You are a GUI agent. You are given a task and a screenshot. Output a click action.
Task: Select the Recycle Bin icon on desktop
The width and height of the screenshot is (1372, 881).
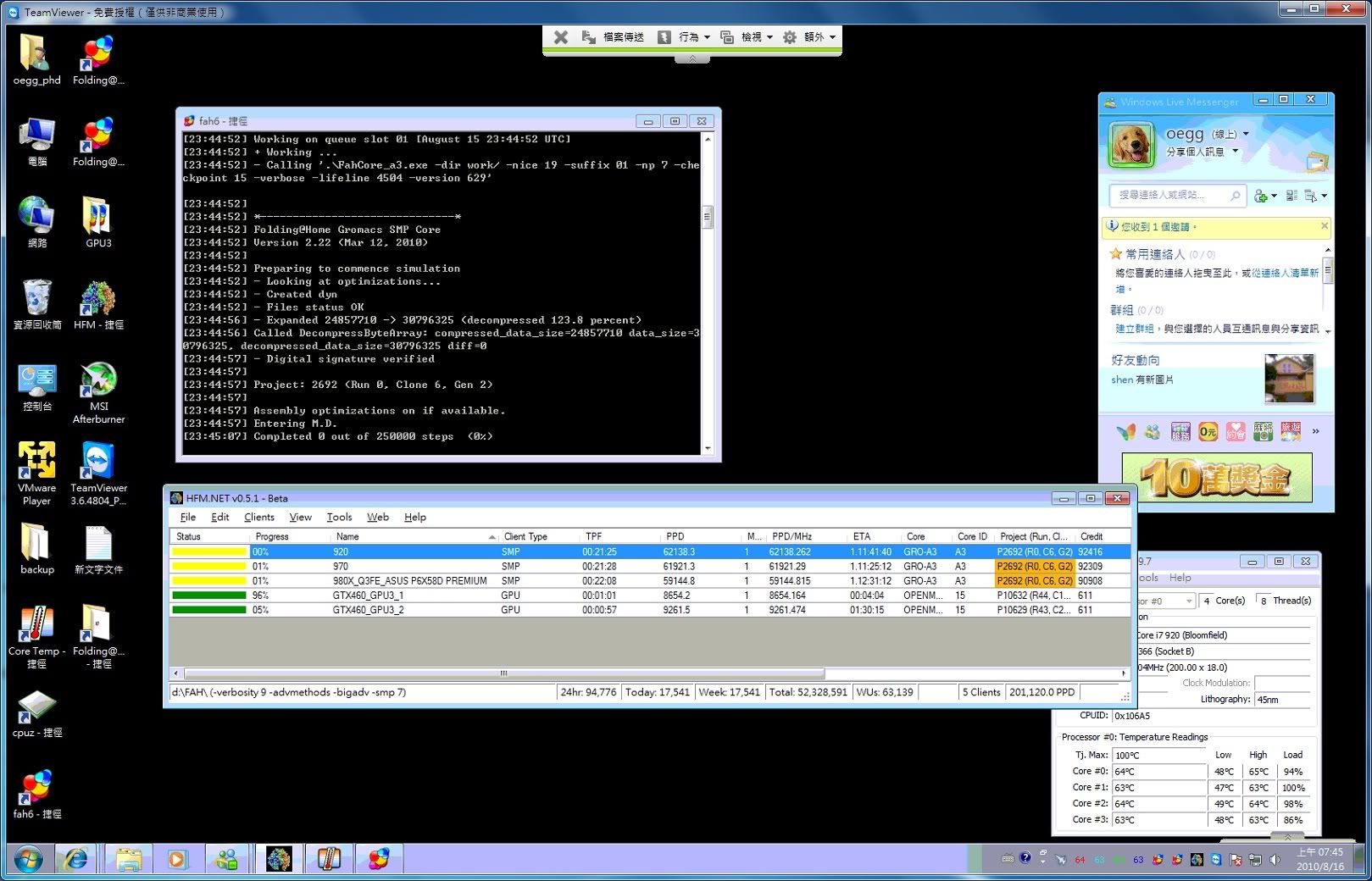[36, 305]
